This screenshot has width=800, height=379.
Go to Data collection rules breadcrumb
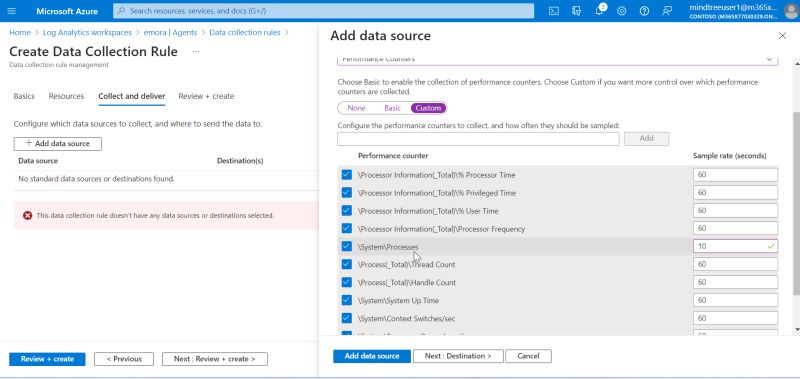click(245, 32)
